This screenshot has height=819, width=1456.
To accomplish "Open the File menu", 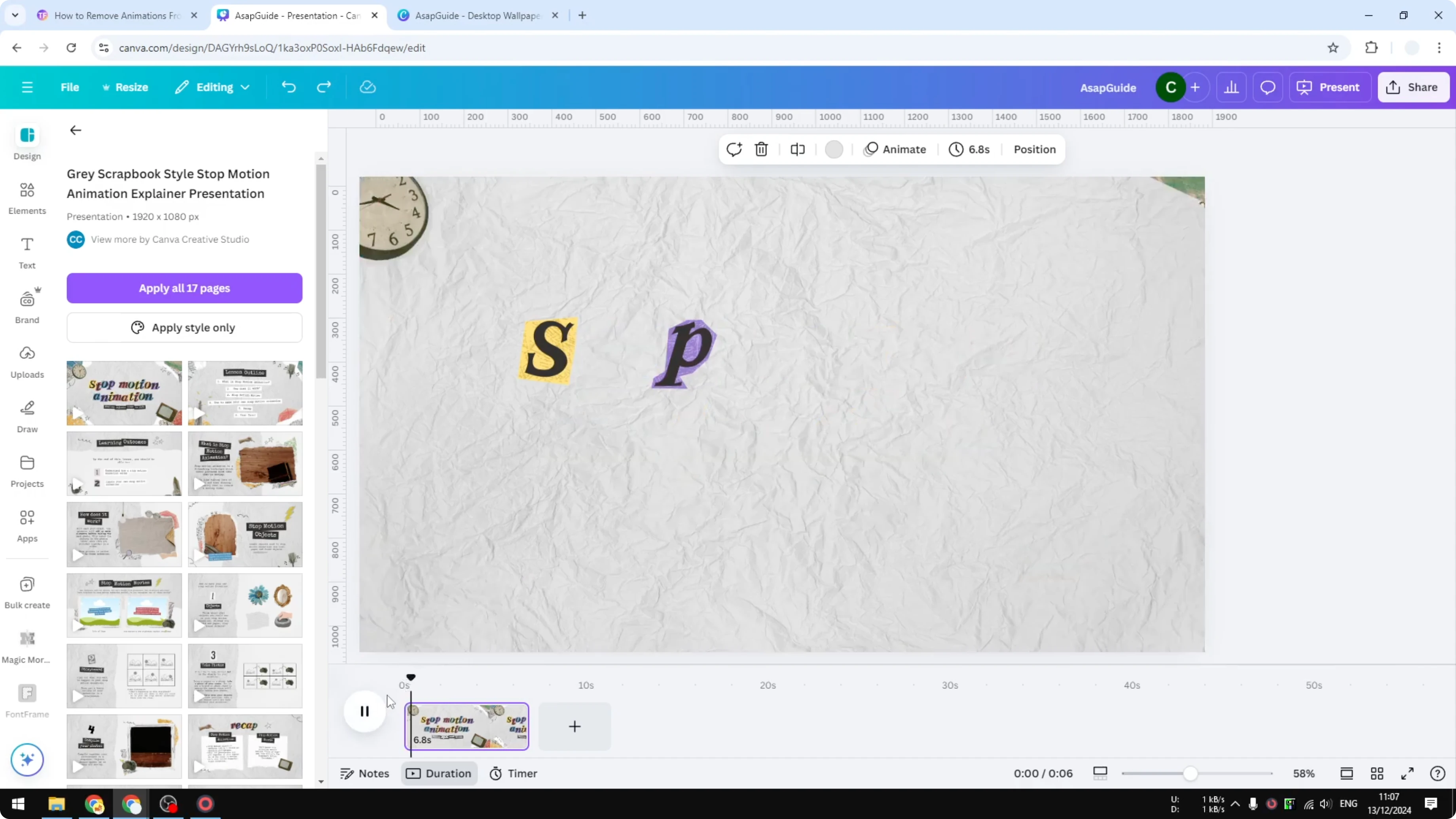I will pyautogui.click(x=70, y=87).
